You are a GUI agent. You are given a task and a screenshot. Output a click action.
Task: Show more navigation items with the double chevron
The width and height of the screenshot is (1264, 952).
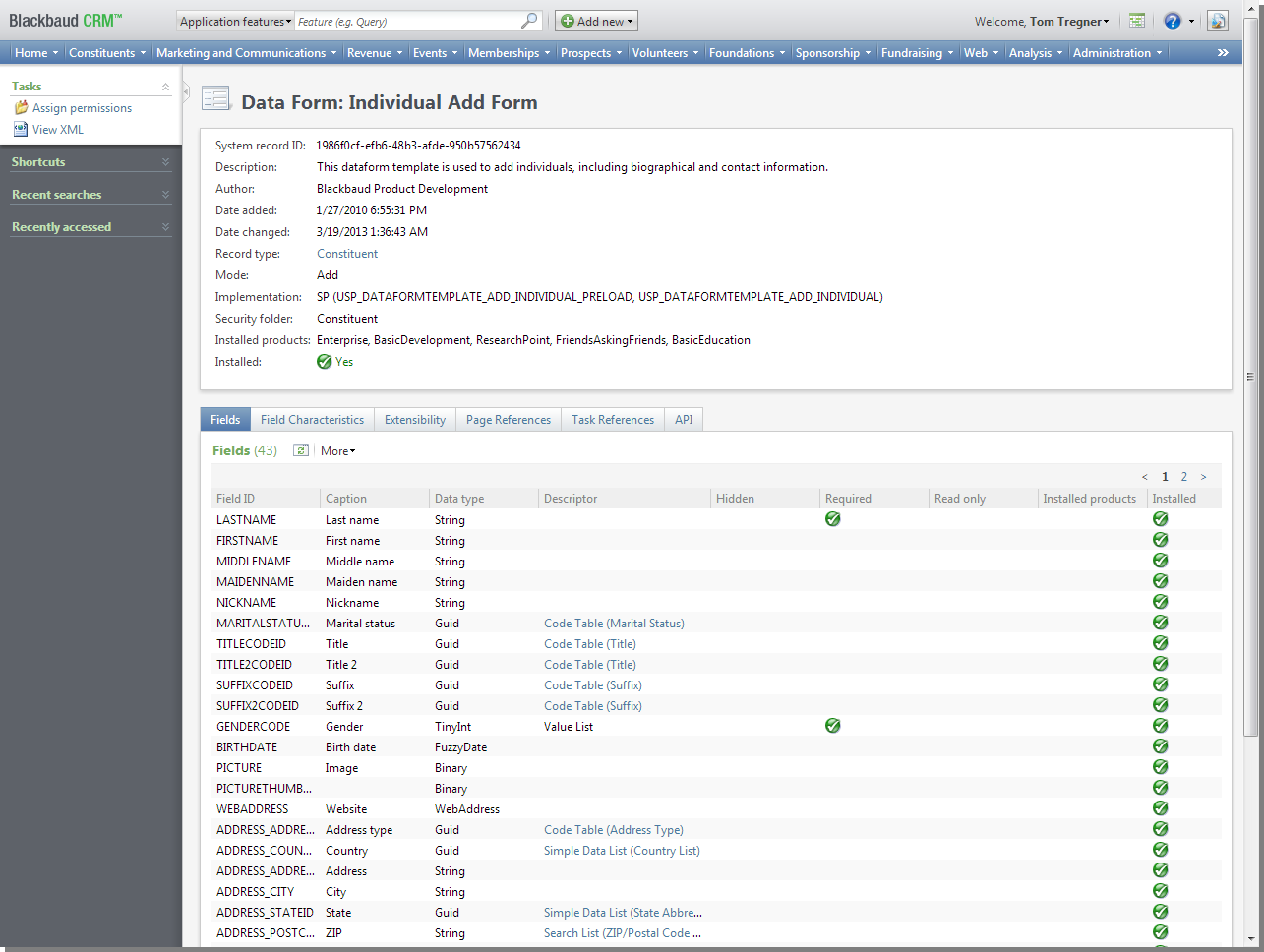(x=1223, y=53)
